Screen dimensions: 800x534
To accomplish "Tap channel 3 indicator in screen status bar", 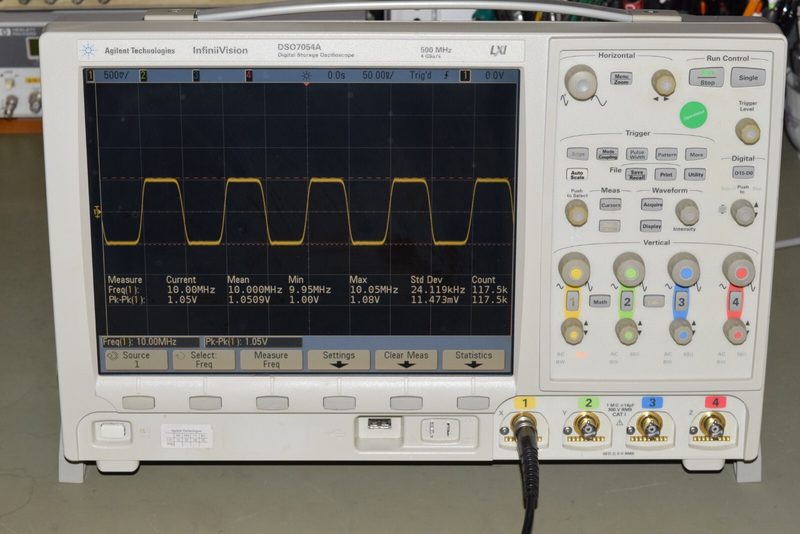I will point(196,75).
